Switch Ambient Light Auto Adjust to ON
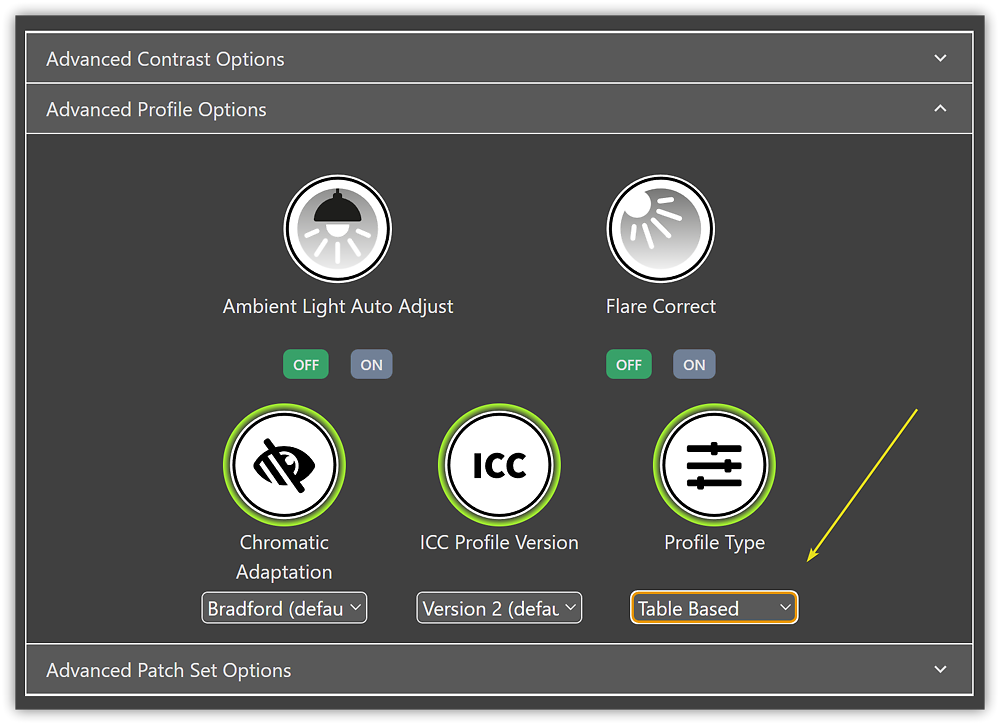Image resolution: width=1000 pixels, height=725 pixels. (371, 364)
